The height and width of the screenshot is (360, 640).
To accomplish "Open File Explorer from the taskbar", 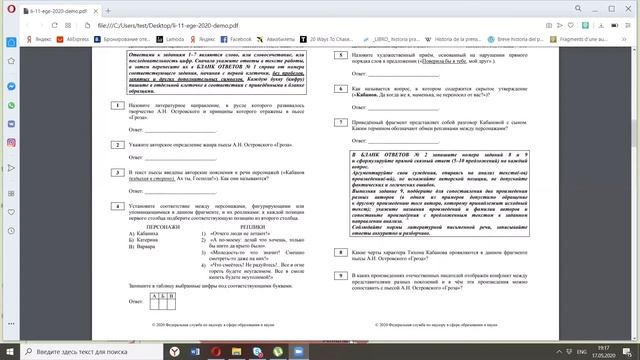I will (x=237, y=351).
